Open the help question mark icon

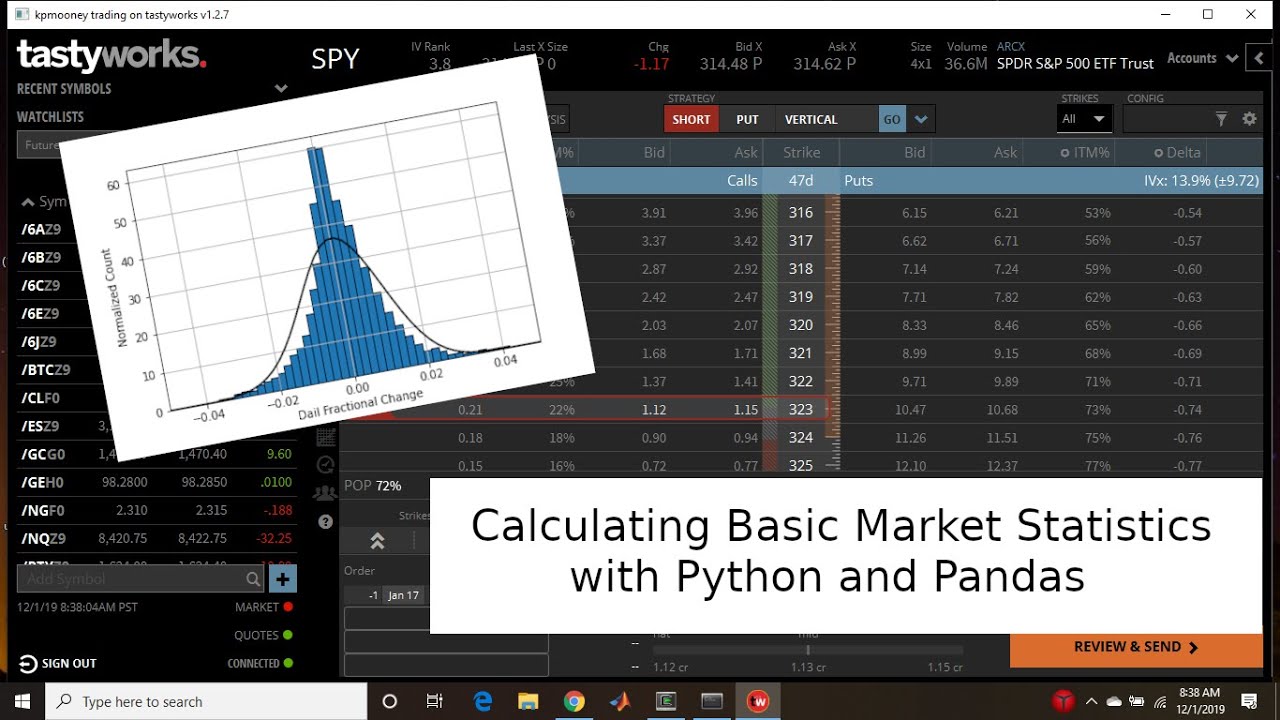coord(326,521)
